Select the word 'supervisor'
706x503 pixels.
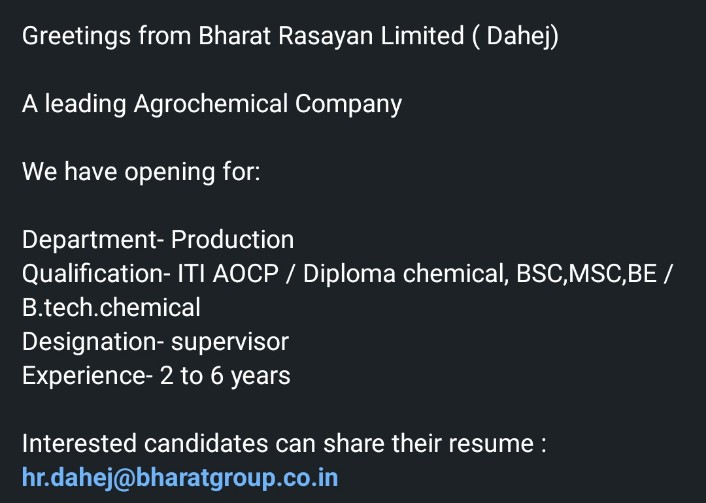(x=230, y=343)
